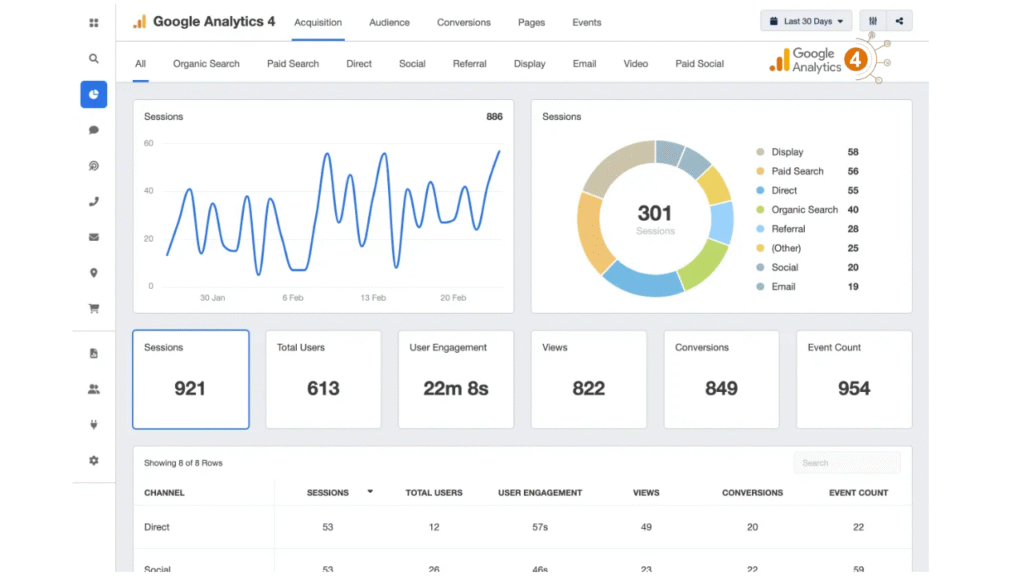Open the filter sliders settings button

[x=873, y=21]
